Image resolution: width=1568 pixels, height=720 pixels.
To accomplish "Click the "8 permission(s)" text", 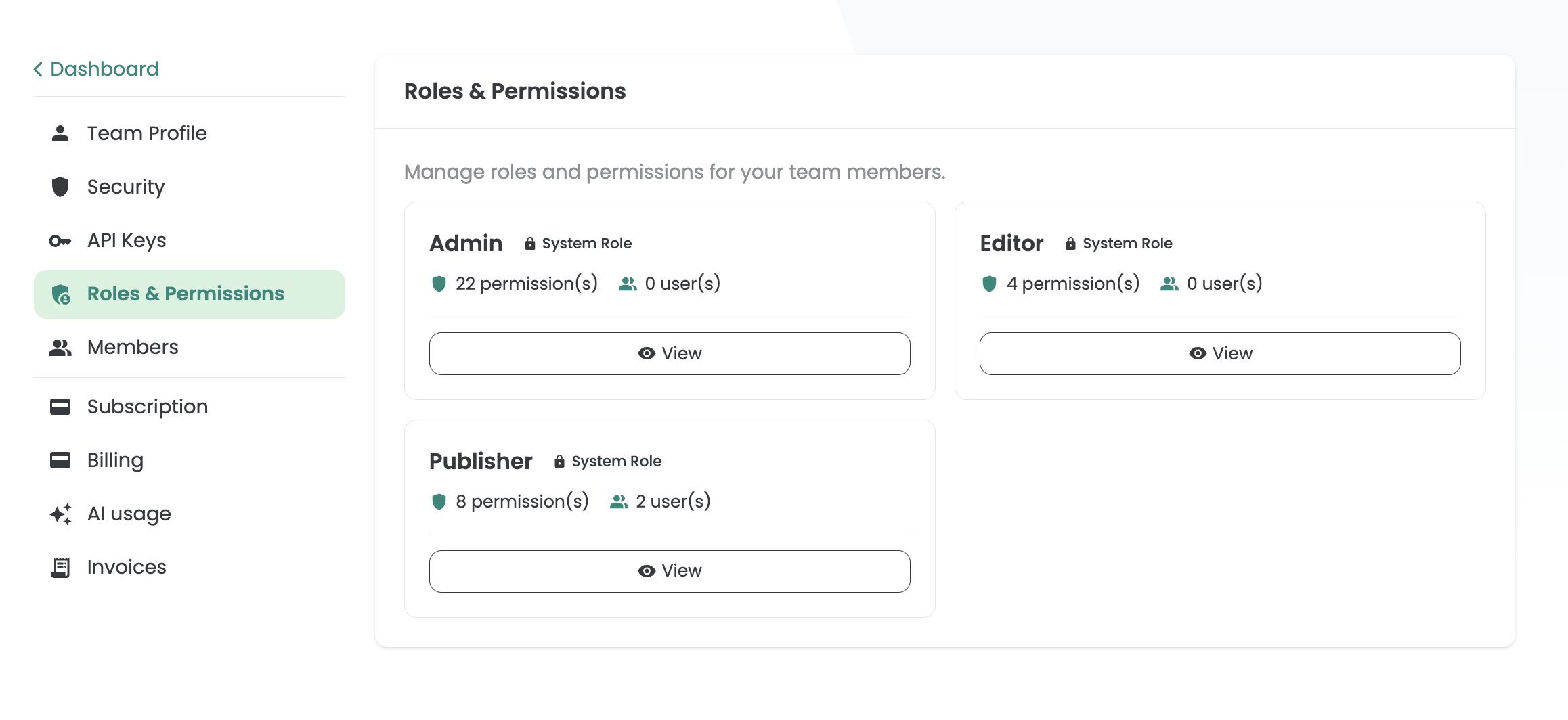I will [522, 501].
